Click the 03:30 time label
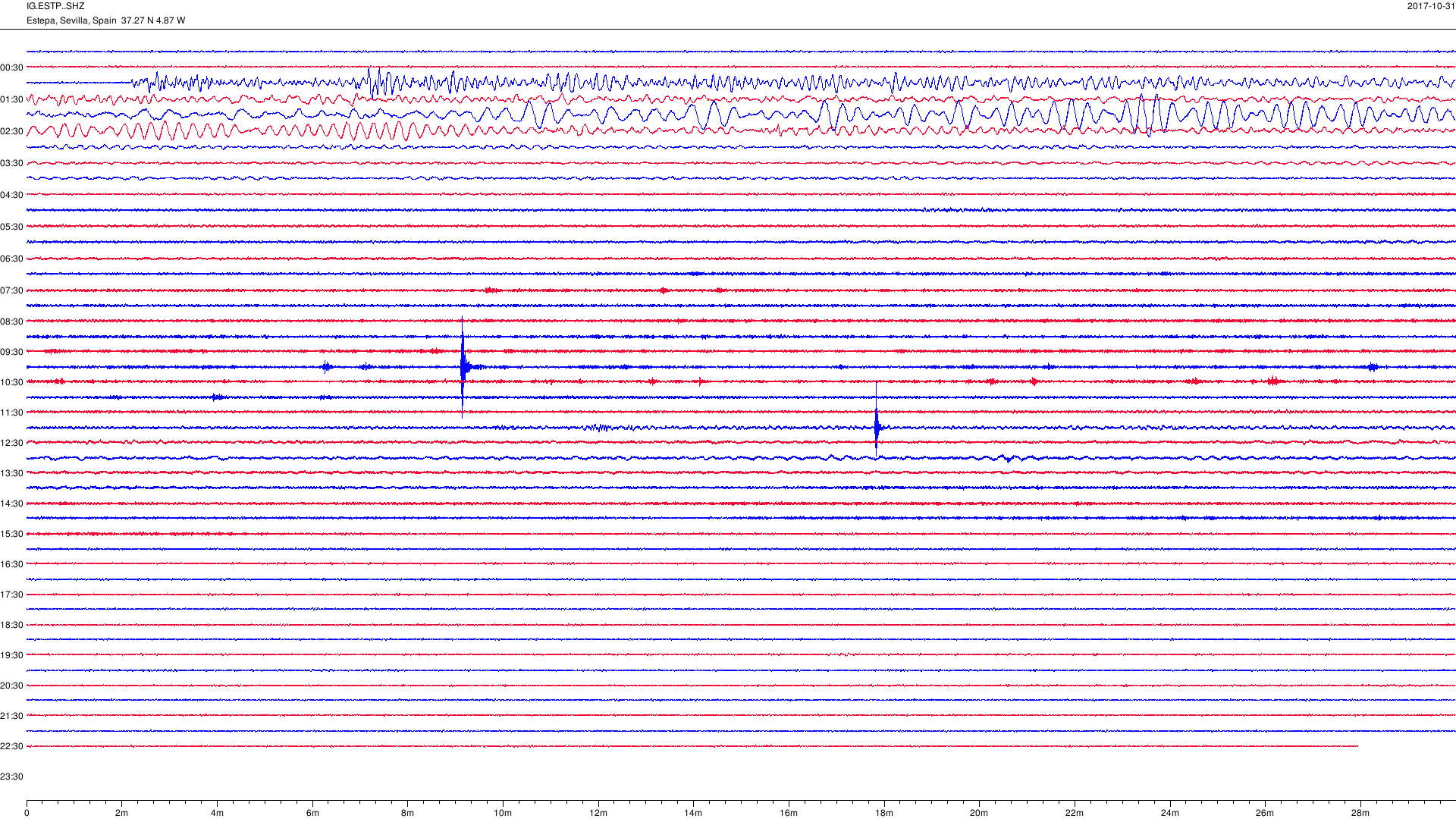 point(11,163)
